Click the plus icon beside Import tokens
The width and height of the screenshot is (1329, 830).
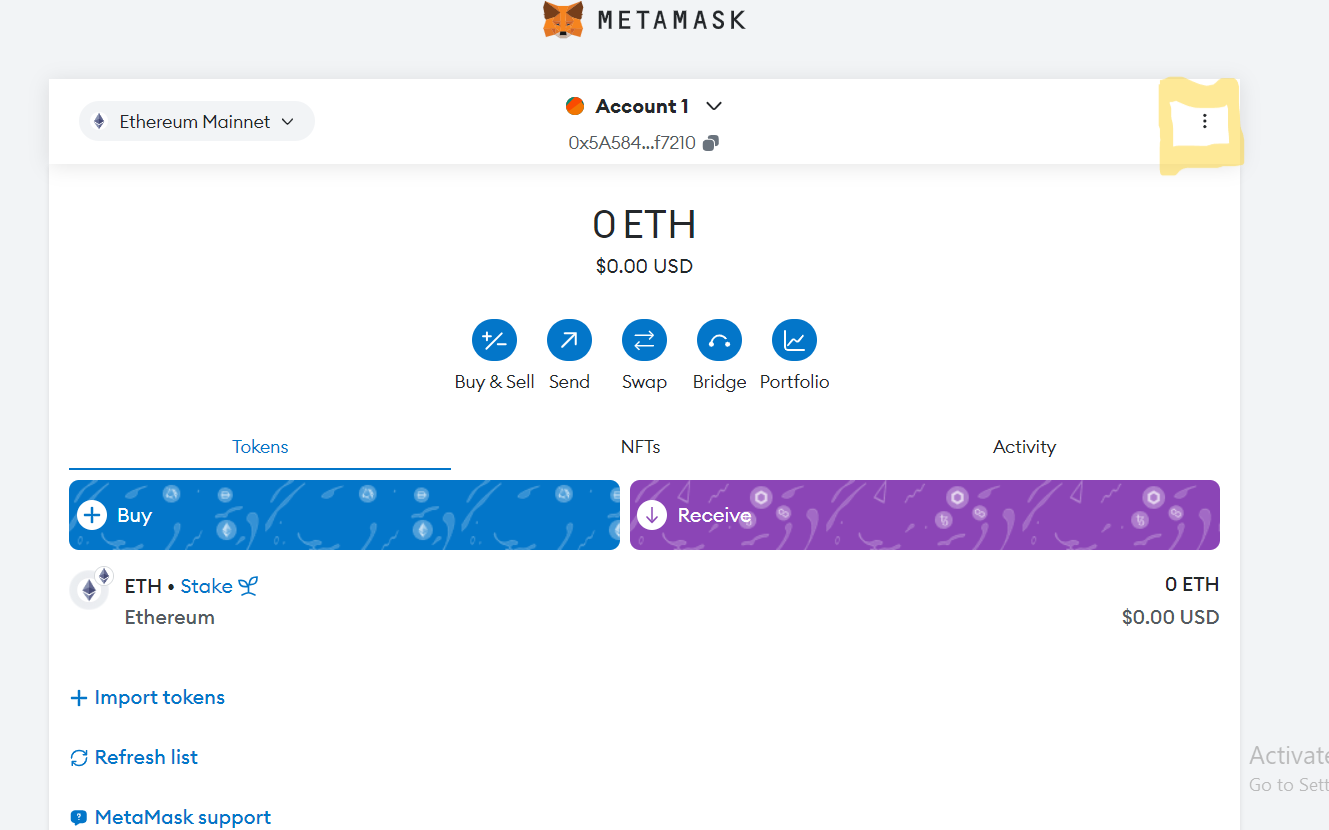79,698
